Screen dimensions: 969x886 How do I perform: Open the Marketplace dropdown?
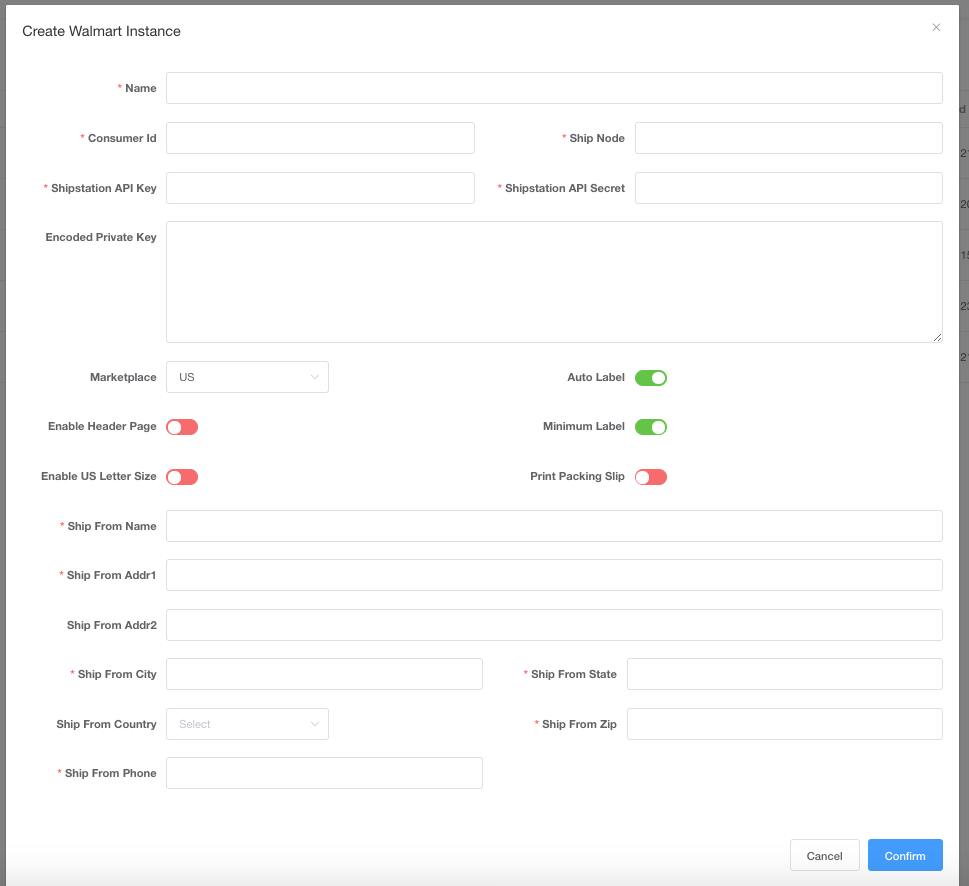247,377
